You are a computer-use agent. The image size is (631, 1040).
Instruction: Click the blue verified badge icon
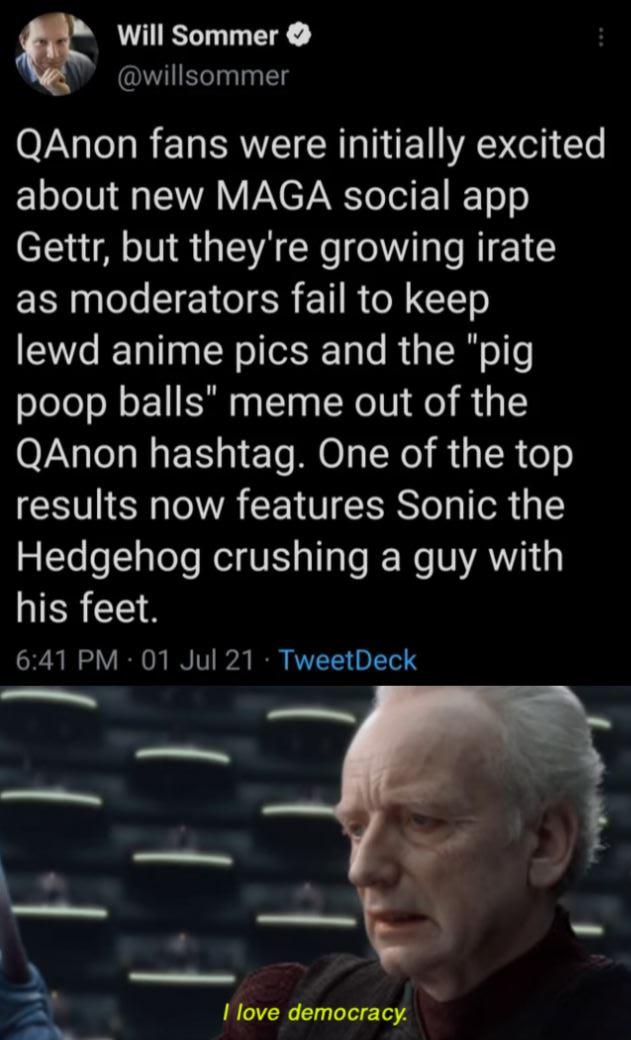pos(297,38)
